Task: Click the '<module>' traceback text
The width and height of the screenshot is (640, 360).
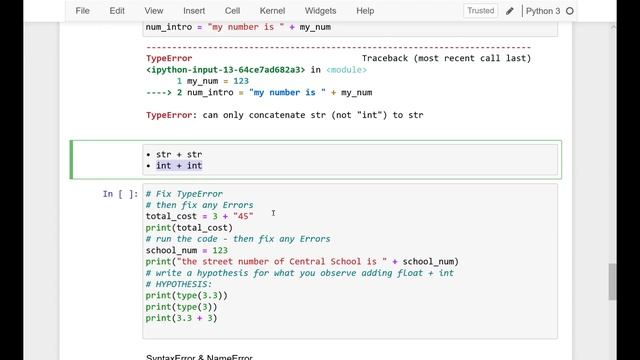Action: tap(347, 70)
